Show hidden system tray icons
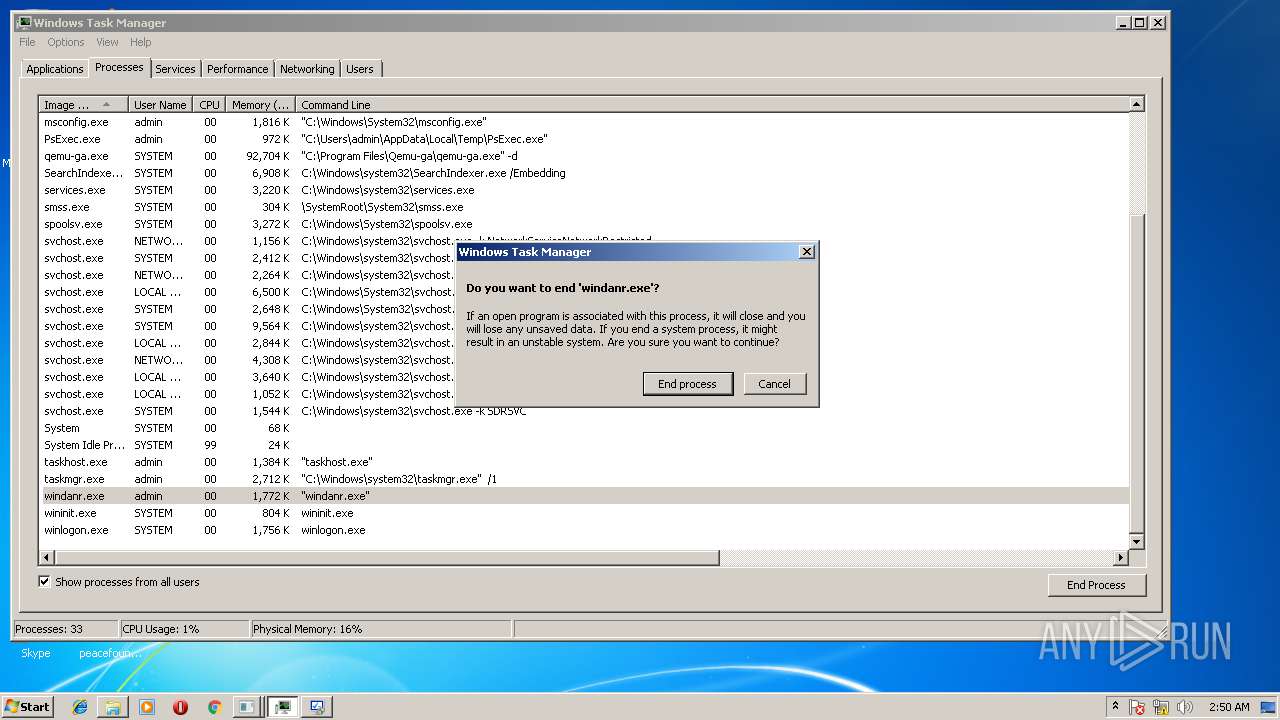Image resolution: width=1280 pixels, height=720 pixels. click(1115, 706)
